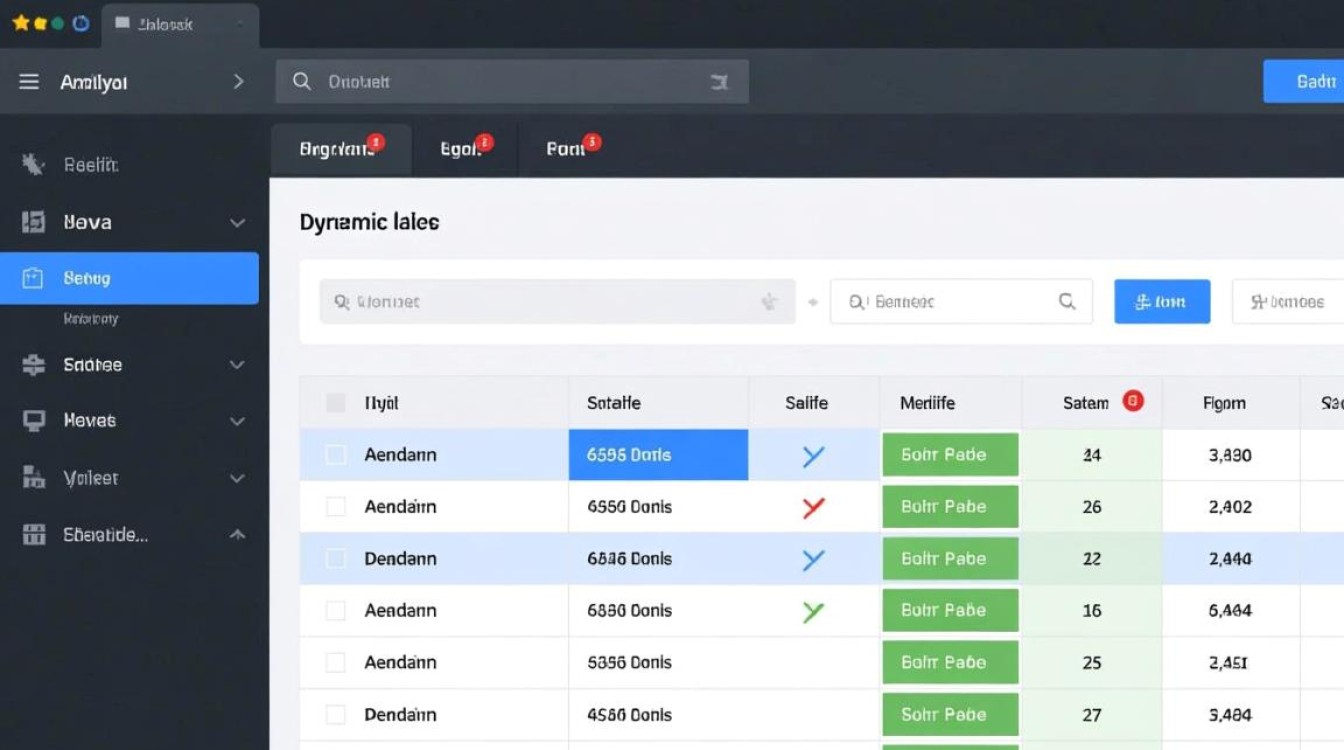Click the magnifier icon in the Bennesc search field
The image size is (1344, 750).
(x=1067, y=301)
